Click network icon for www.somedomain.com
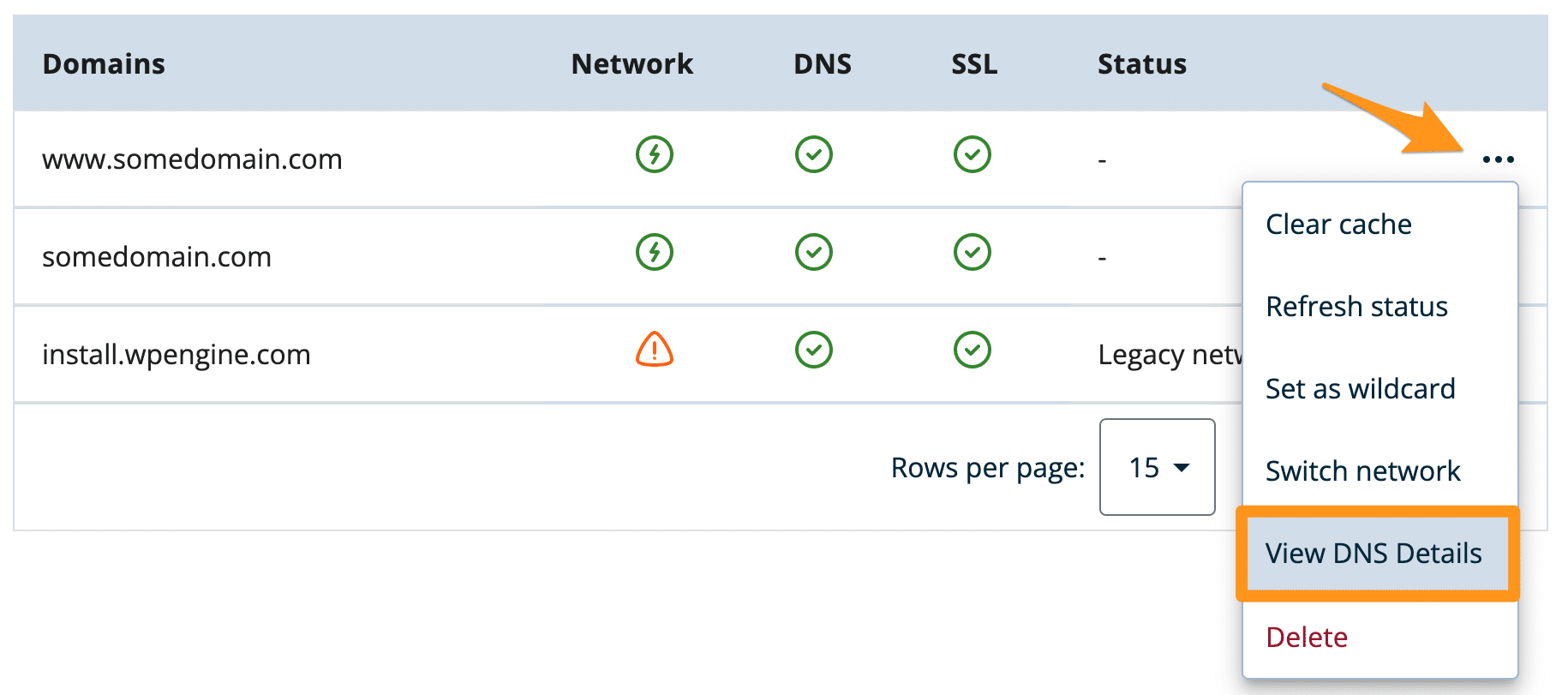The width and height of the screenshot is (1568, 695). [x=655, y=155]
